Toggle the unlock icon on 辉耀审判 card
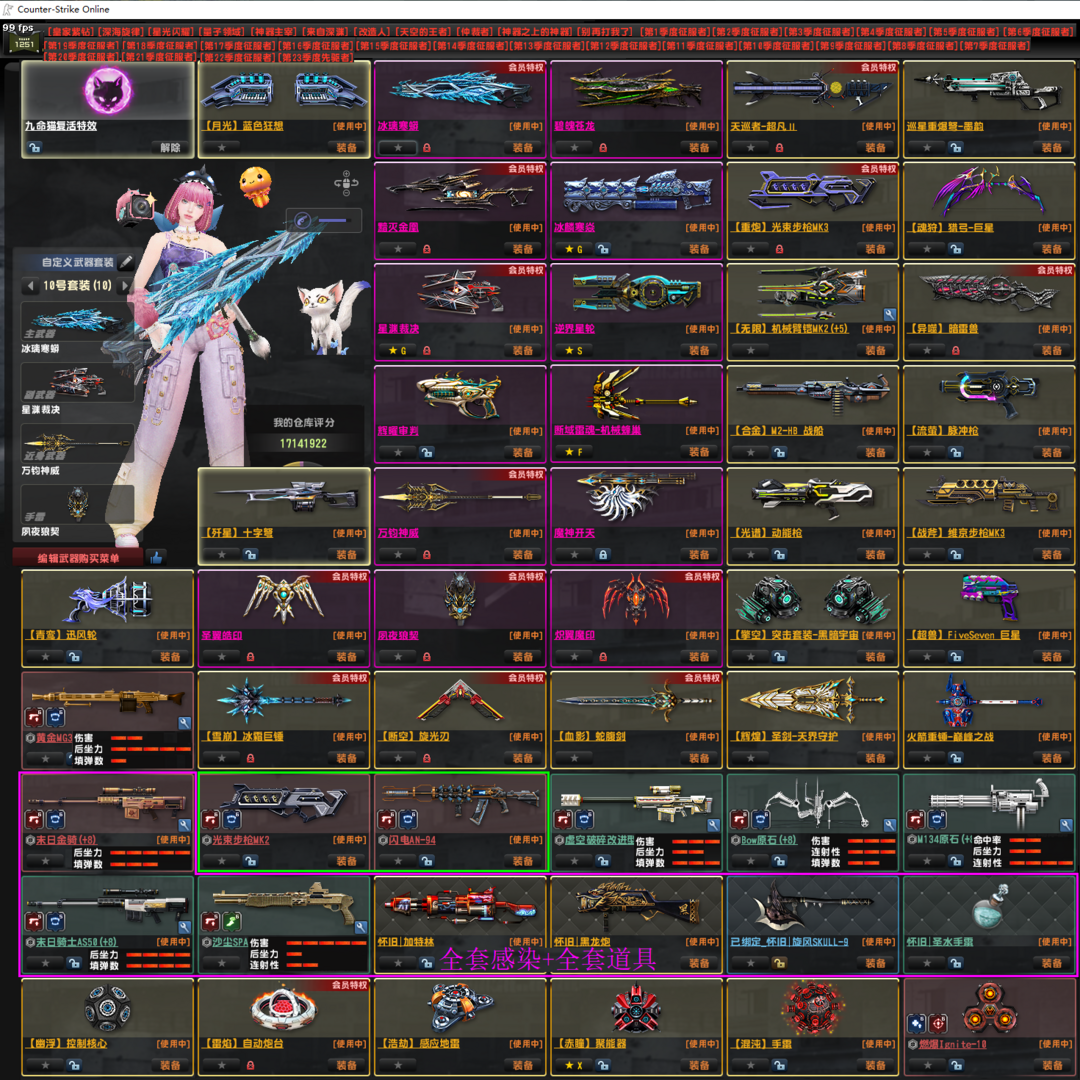1080x1080 pixels. click(x=426, y=453)
